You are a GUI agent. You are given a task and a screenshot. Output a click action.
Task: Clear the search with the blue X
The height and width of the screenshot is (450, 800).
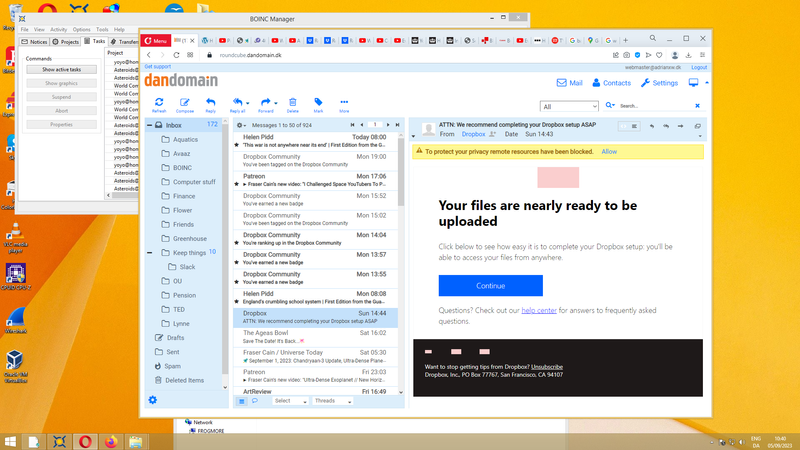click(x=697, y=106)
